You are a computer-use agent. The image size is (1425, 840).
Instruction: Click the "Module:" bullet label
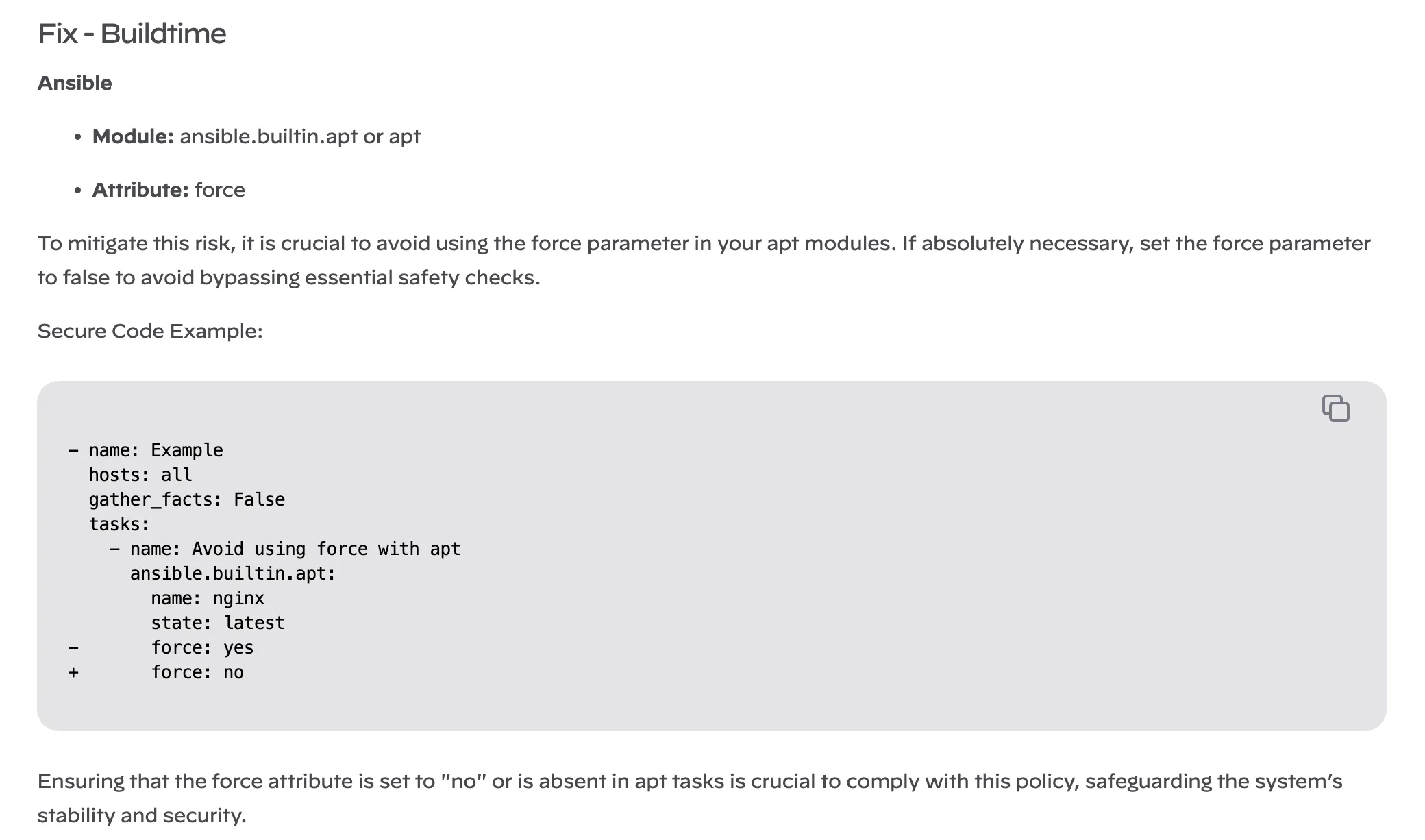pyautogui.click(x=133, y=136)
